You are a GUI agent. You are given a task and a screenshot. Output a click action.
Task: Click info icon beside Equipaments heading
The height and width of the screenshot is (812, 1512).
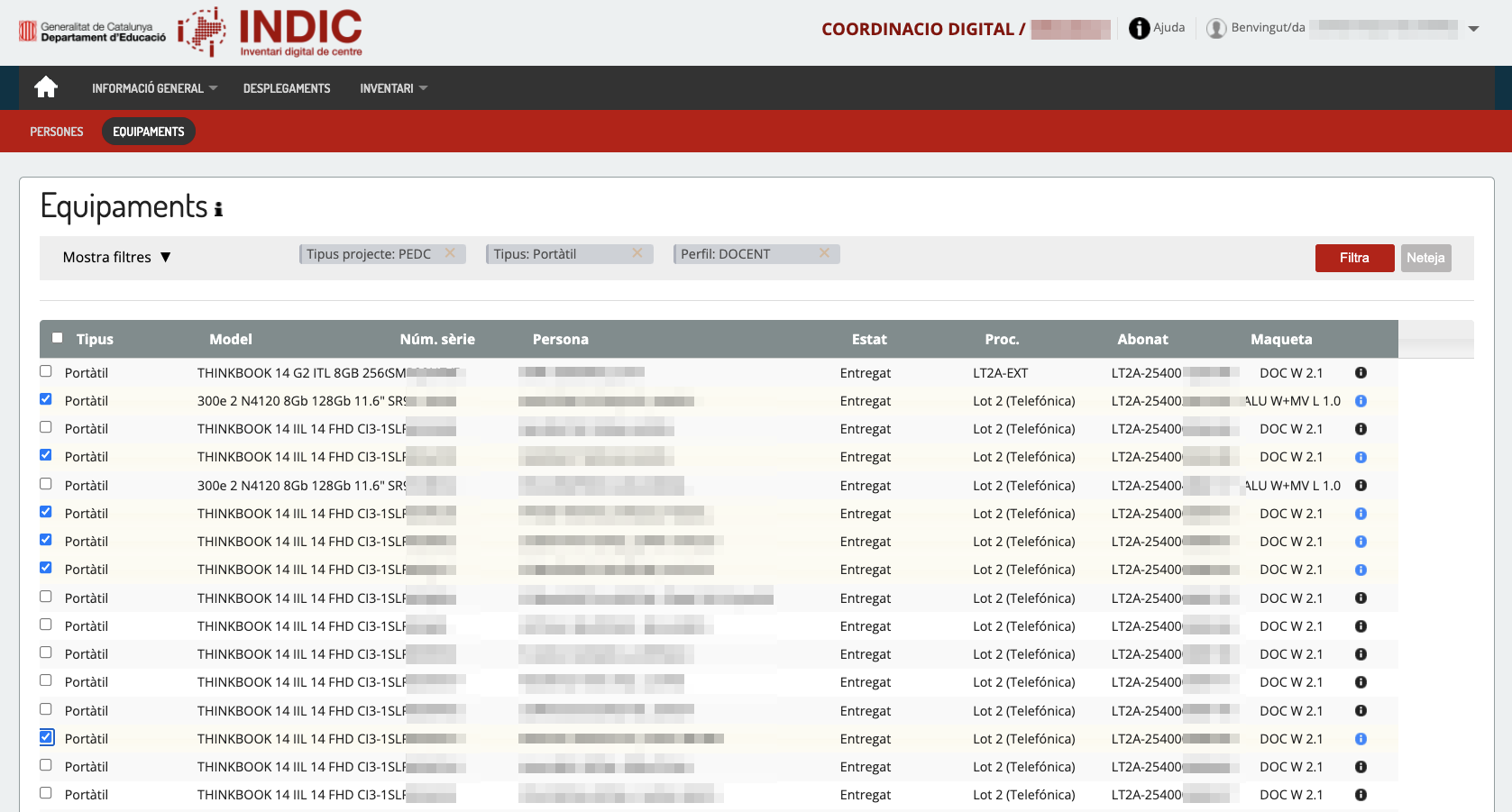tap(218, 209)
